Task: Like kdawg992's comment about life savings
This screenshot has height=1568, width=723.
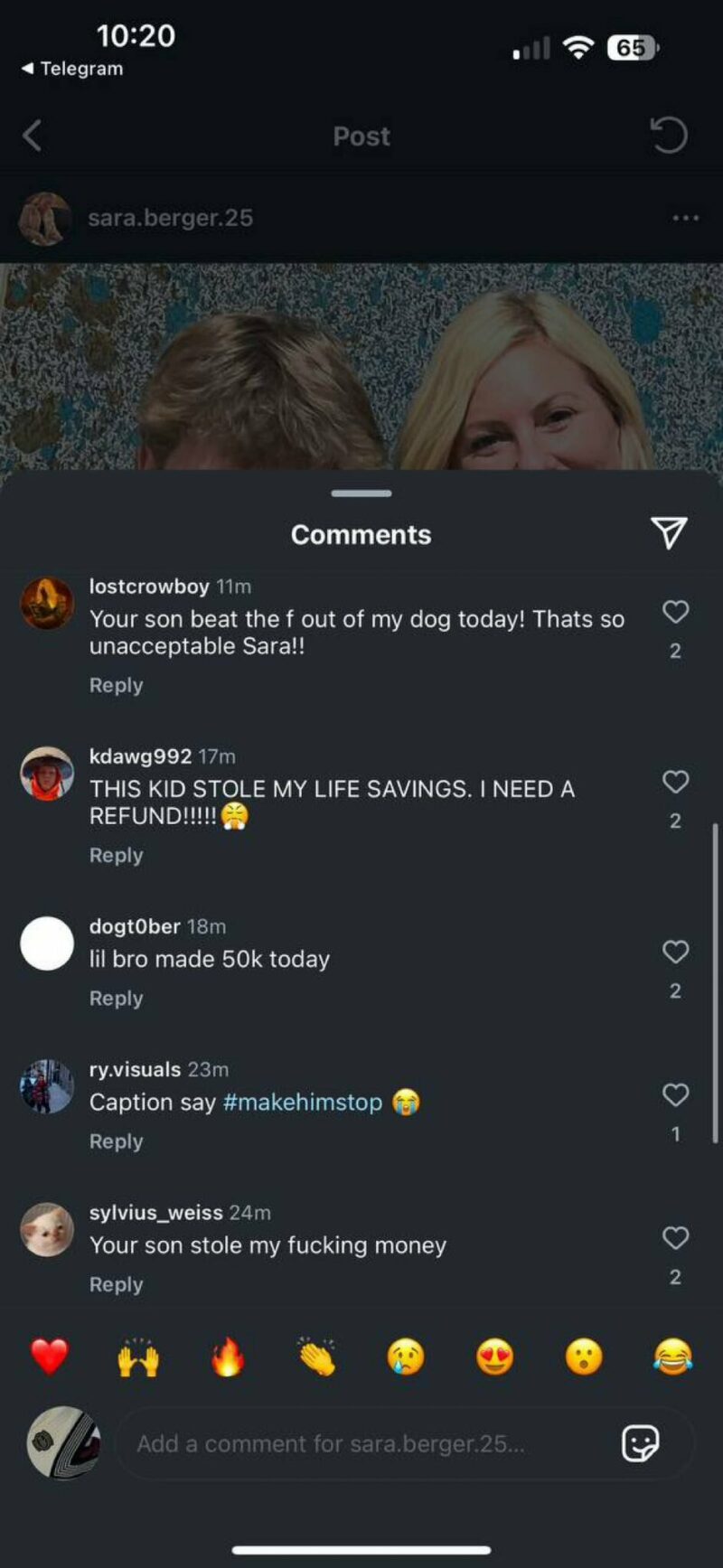Action: (x=675, y=782)
